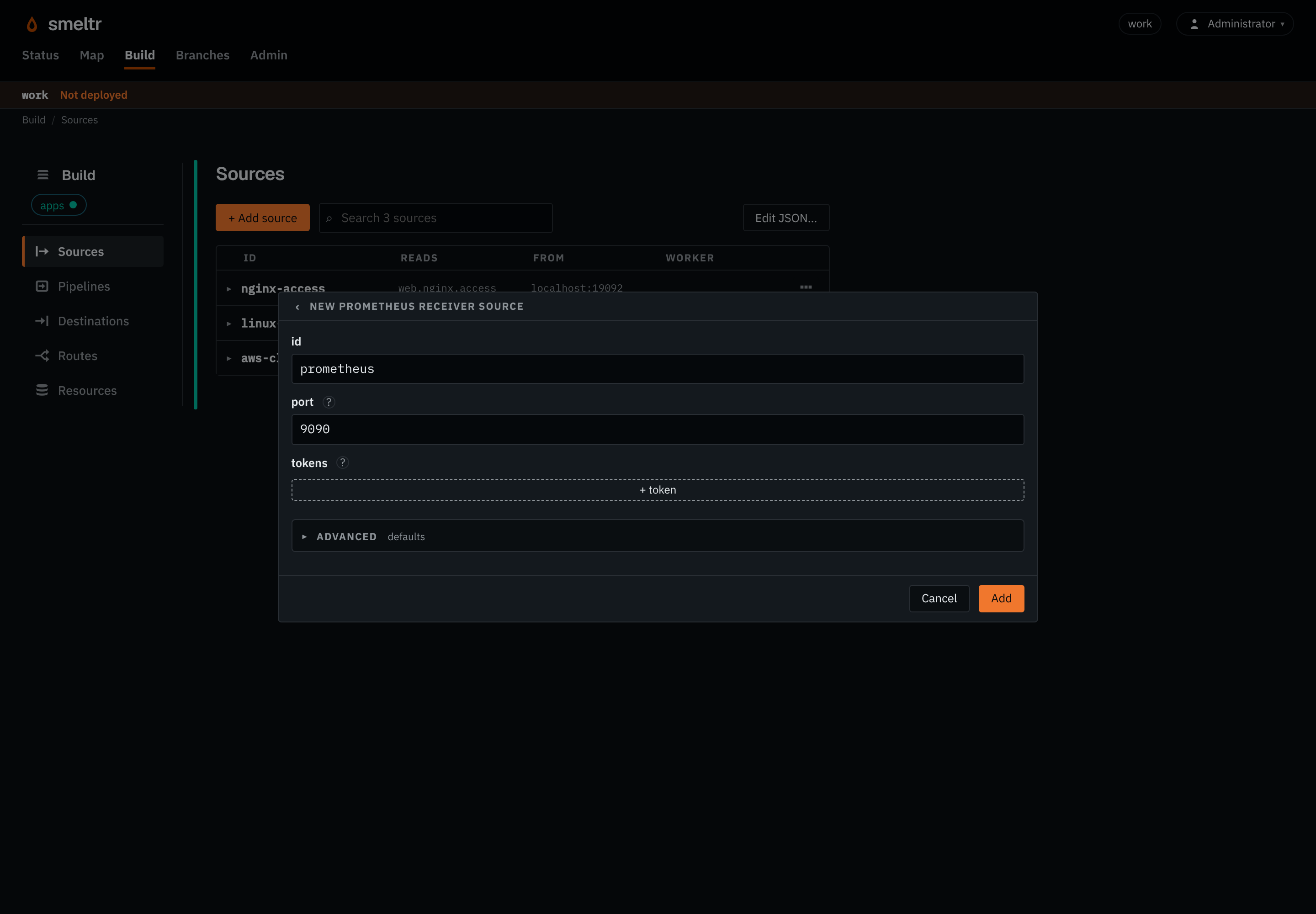Open the work branch selector pill

click(x=1140, y=24)
